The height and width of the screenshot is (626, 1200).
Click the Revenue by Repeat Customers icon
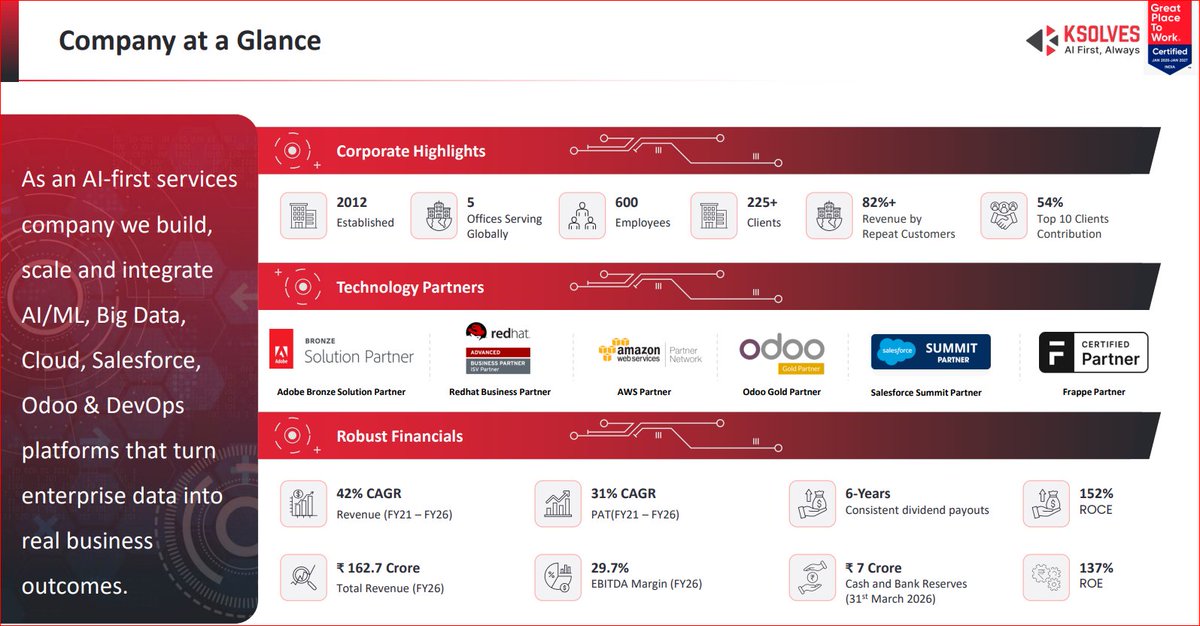pyautogui.click(x=829, y=215)
